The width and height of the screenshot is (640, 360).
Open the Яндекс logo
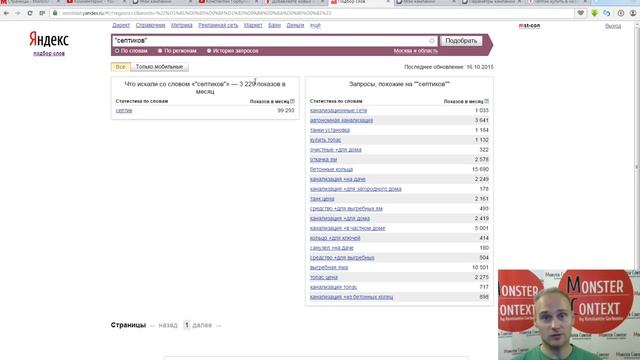[x=49, y=40]
